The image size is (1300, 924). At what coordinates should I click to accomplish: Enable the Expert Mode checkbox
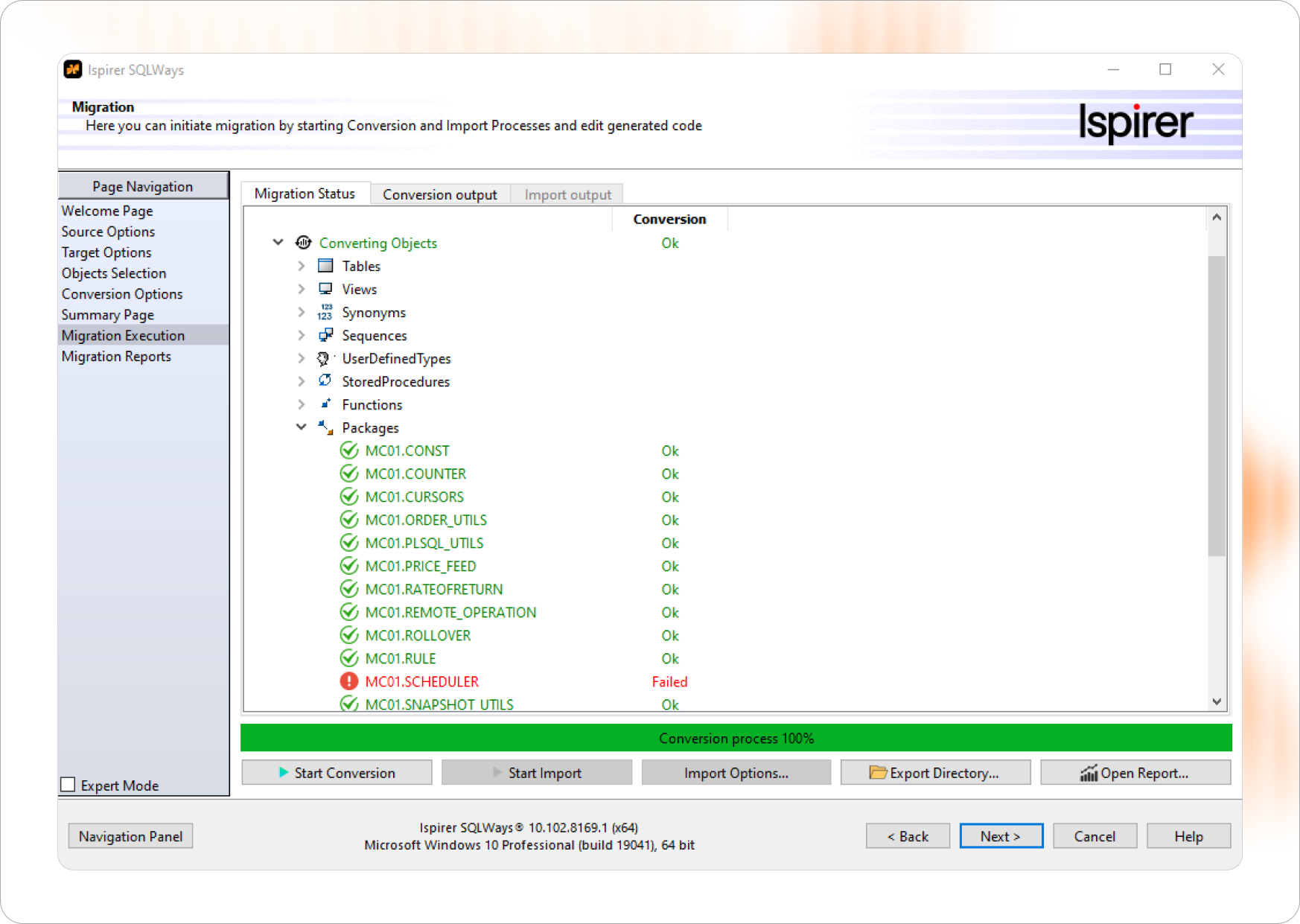68,784
